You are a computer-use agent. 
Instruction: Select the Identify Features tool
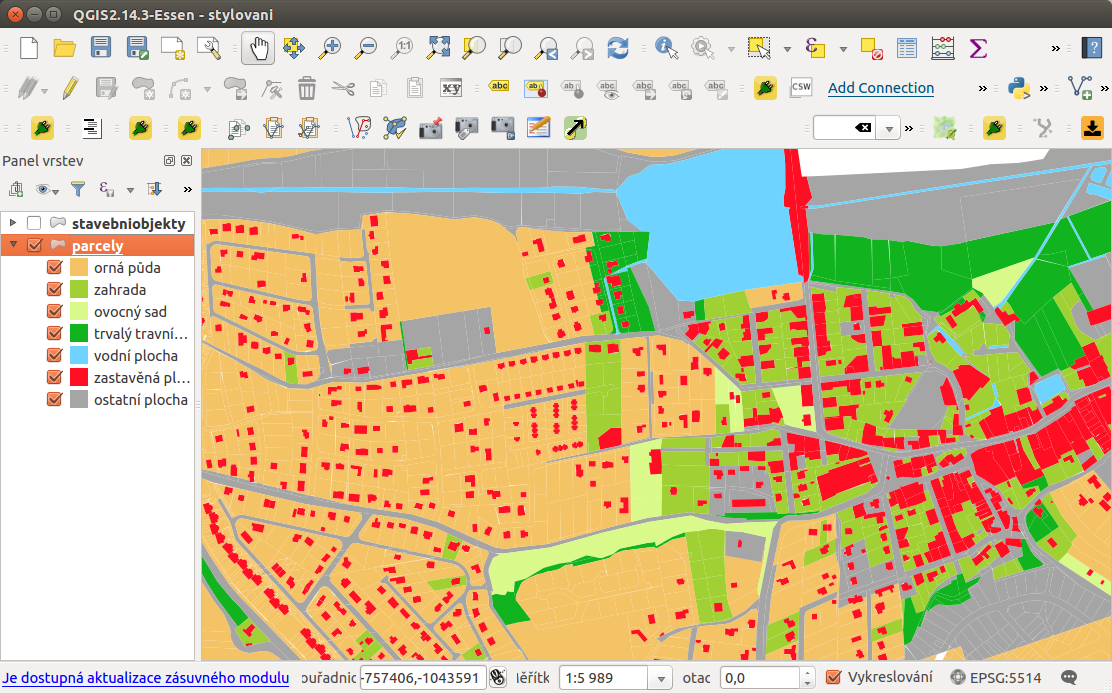pyautogui.click(x=666, y=48)
